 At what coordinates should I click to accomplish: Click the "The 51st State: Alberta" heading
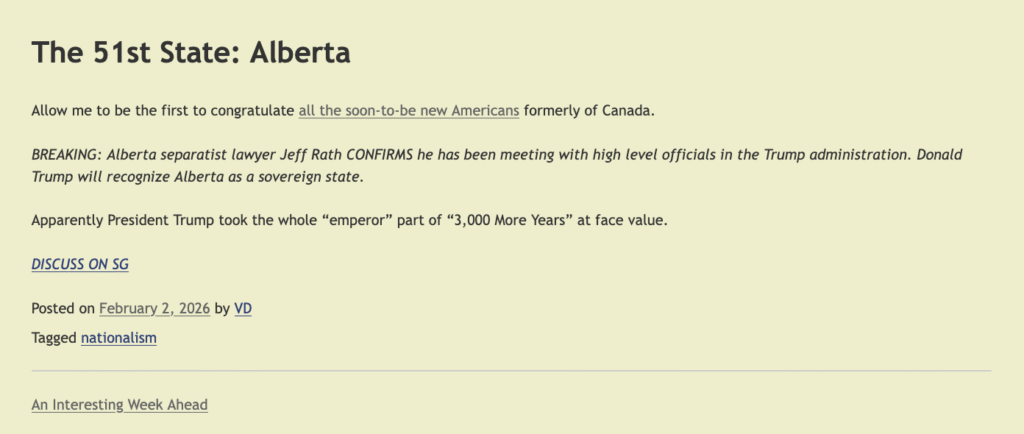pos(190,52)
